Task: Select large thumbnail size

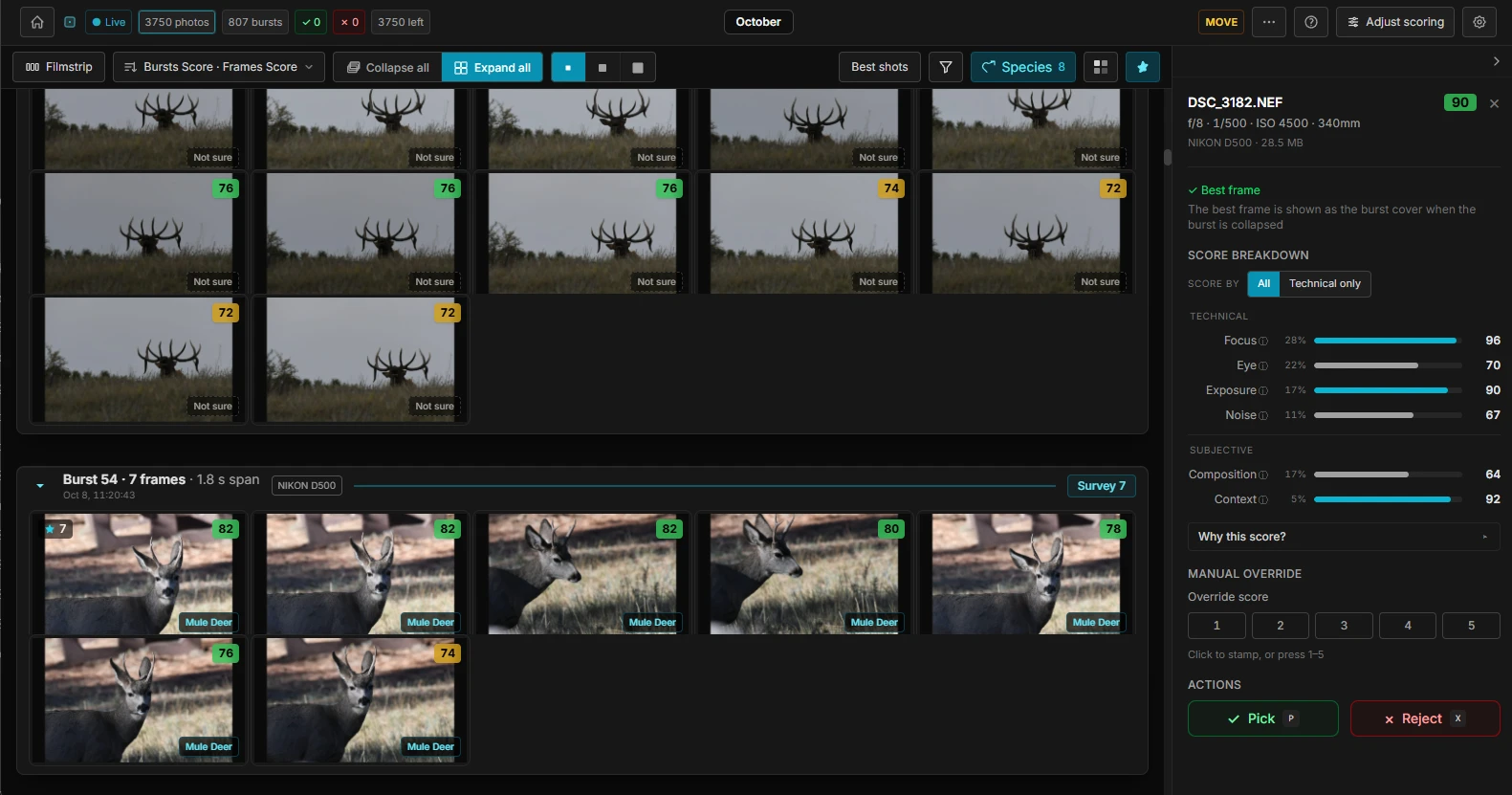Action: tap(638, 67)
